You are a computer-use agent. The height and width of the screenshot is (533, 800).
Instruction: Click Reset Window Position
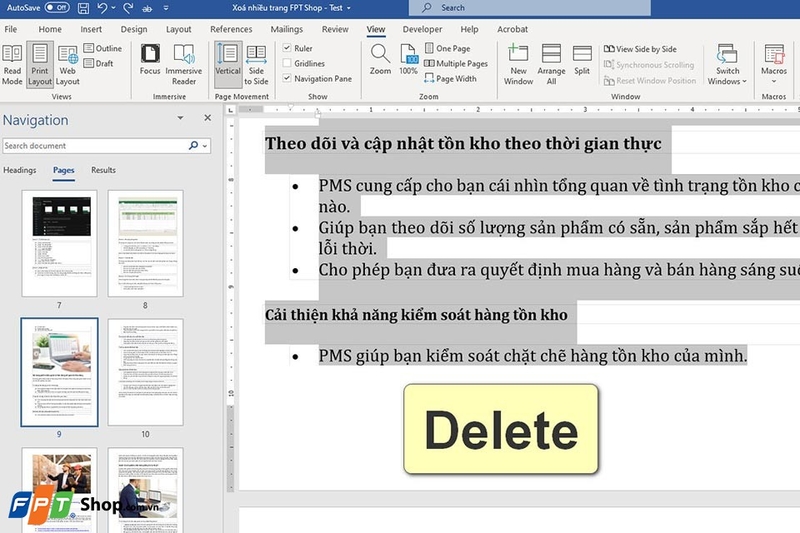click(x=650, y=81)
